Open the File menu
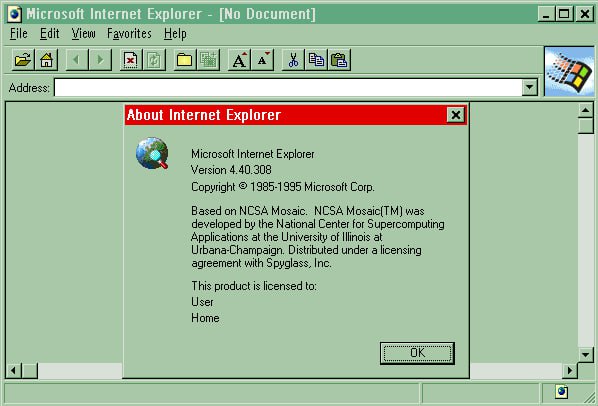The width and height of the screenshot is (598, 406). click(x=18, y=34)
